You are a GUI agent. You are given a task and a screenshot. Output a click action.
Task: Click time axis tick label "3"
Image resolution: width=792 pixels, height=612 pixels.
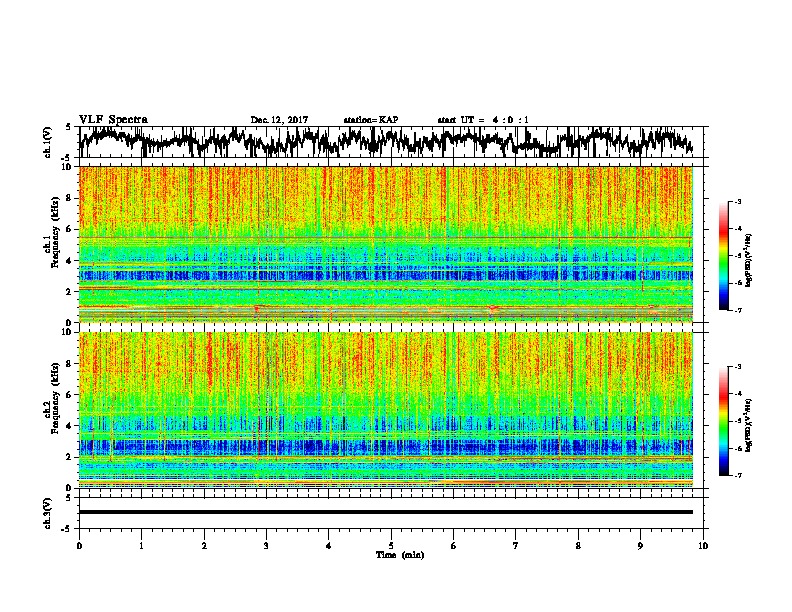[x=266, y=546]
